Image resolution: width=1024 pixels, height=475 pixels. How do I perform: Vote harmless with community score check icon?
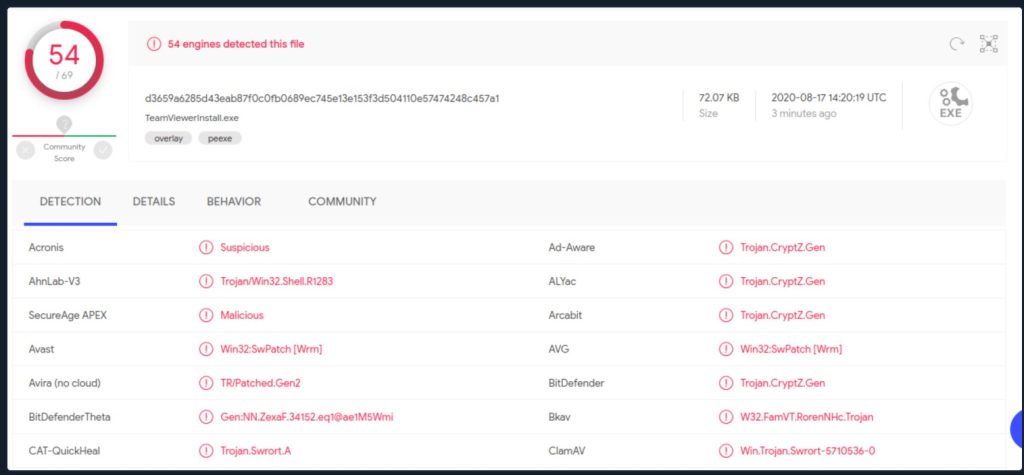click(x=103, y=150)
